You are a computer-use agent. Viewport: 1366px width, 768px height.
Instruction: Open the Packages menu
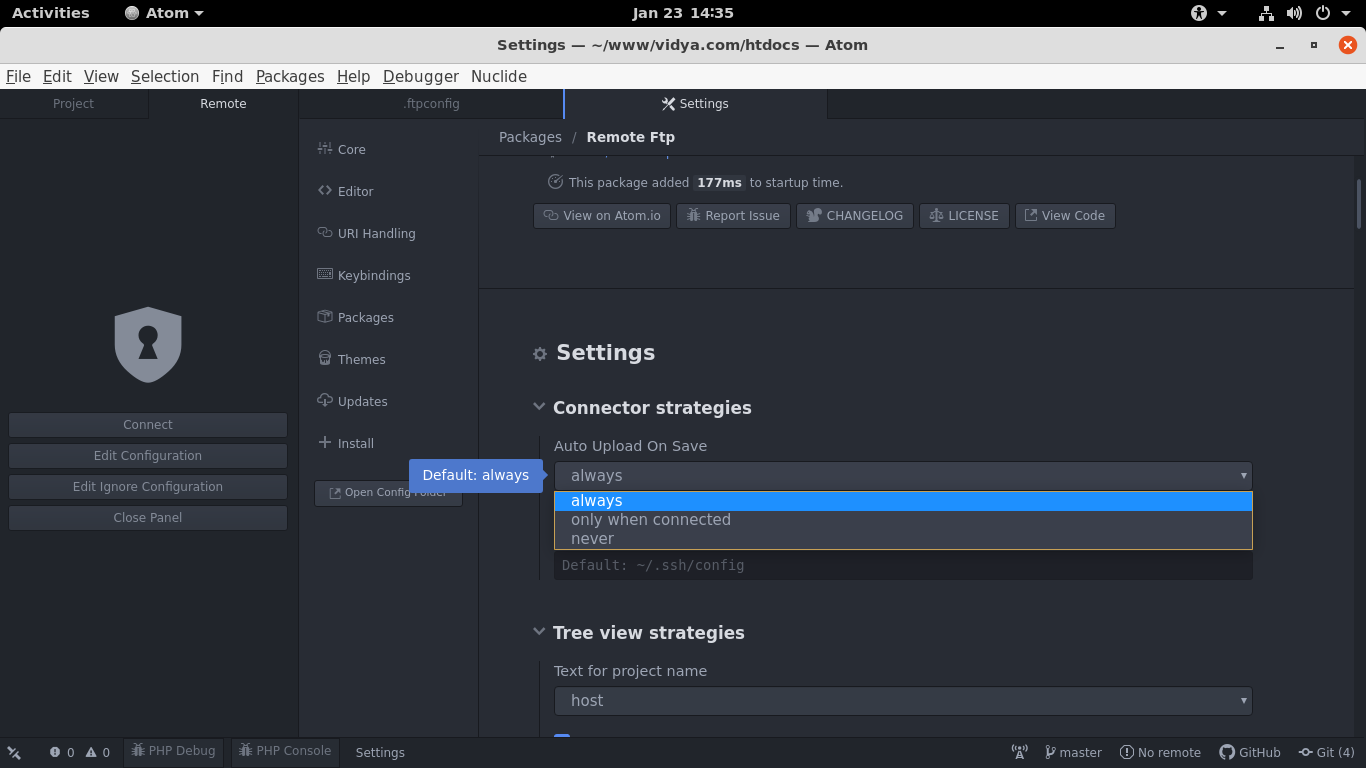[290, 76]
